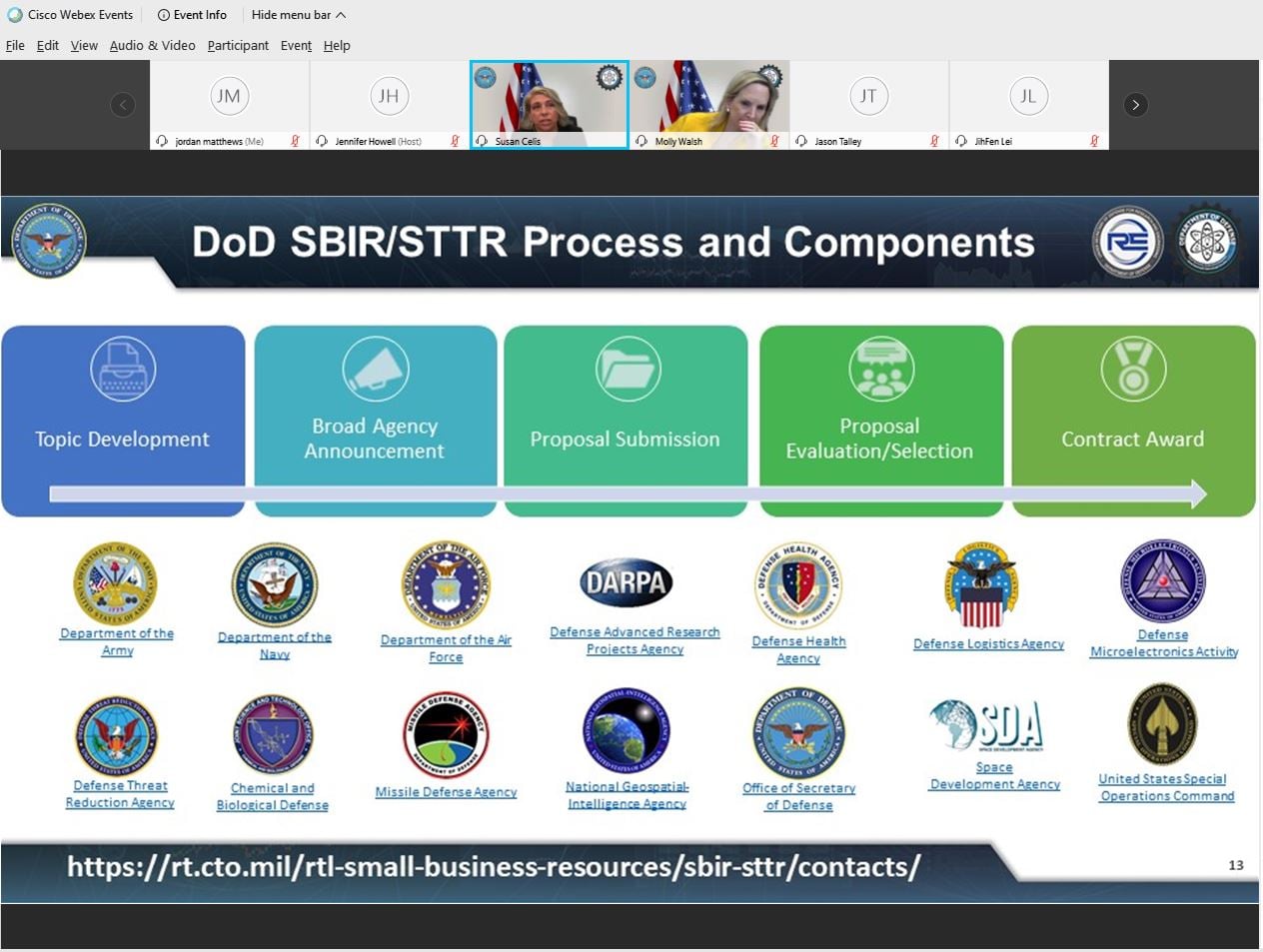This screenshot has width=1263, height=952.
Task: Select Jennifer Howell (Host) participant tile
Action: pyautogui.click(x=390, y=105)
